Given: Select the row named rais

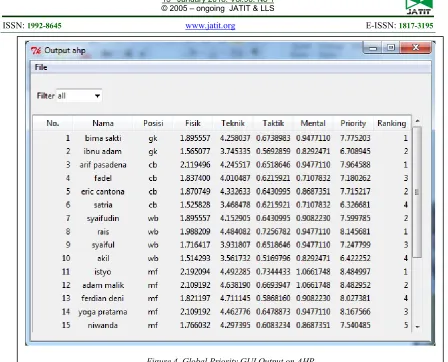Looking at the screenshot, I should [222, 231].
